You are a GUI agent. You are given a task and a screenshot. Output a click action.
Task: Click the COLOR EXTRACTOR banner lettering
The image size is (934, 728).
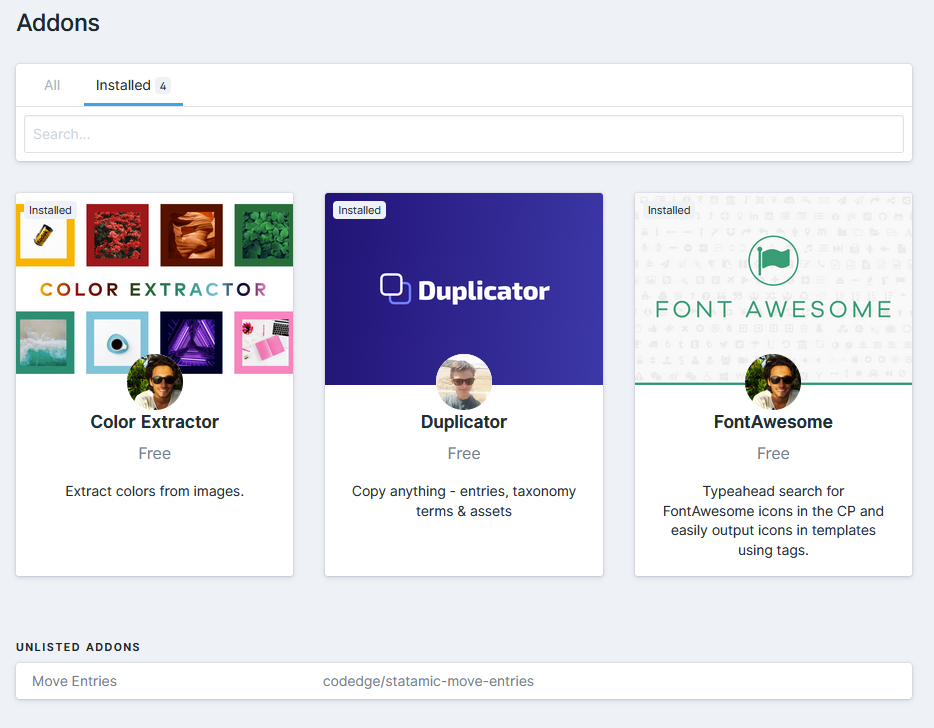click(x=153, y=290)
